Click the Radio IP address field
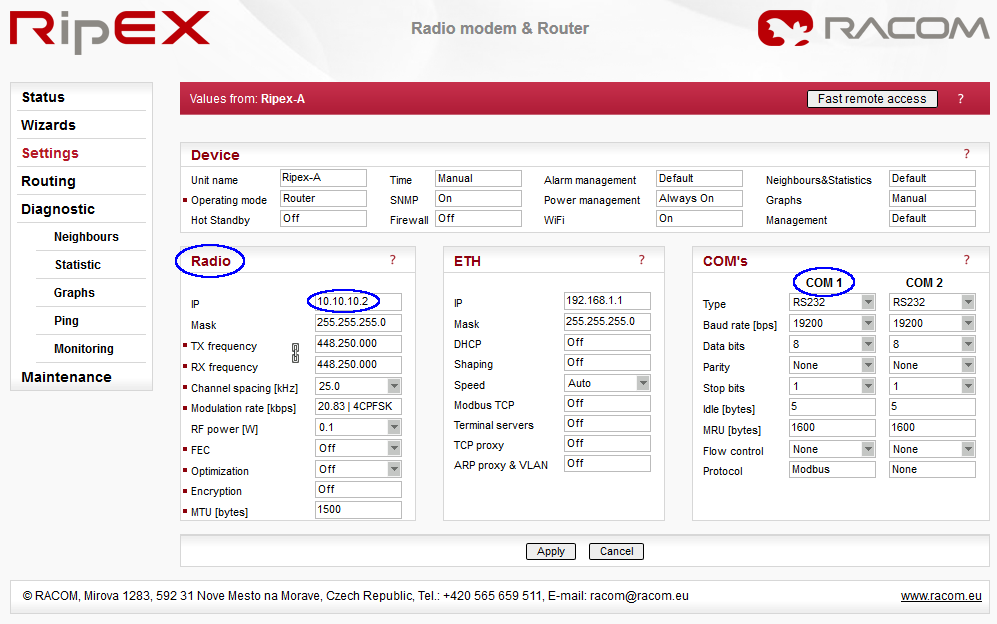Viewport: 997px width, 624px height. point(358,301)
